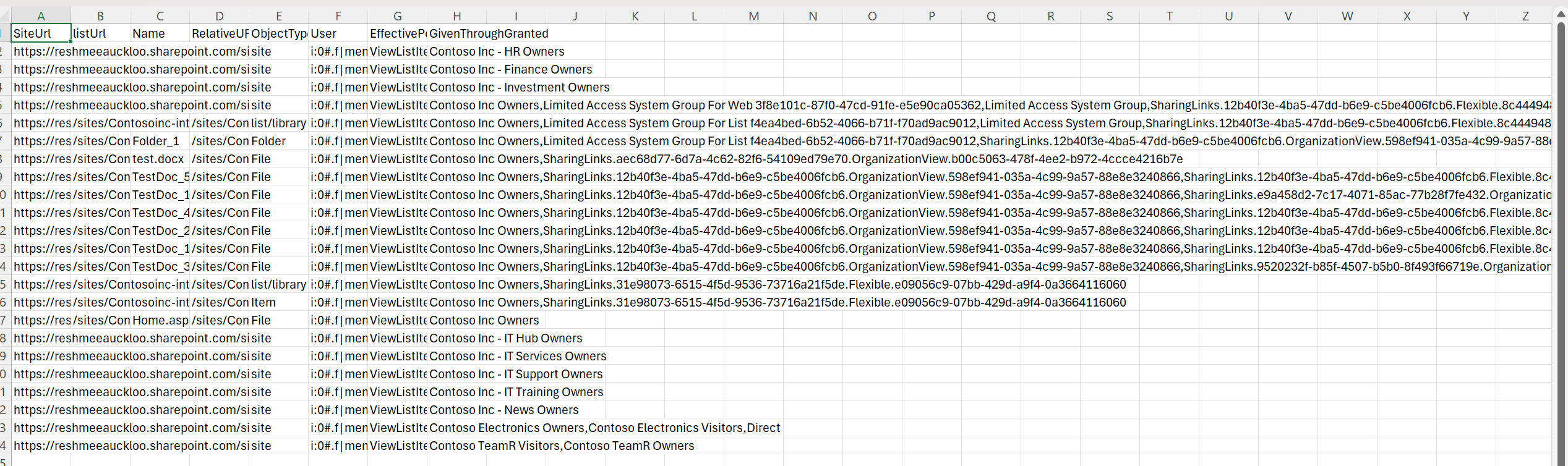1568x466 pixels.
Task: Select cell 'Contoso Inc - IT Hub Owners'
Action: [x=456, y=338]
